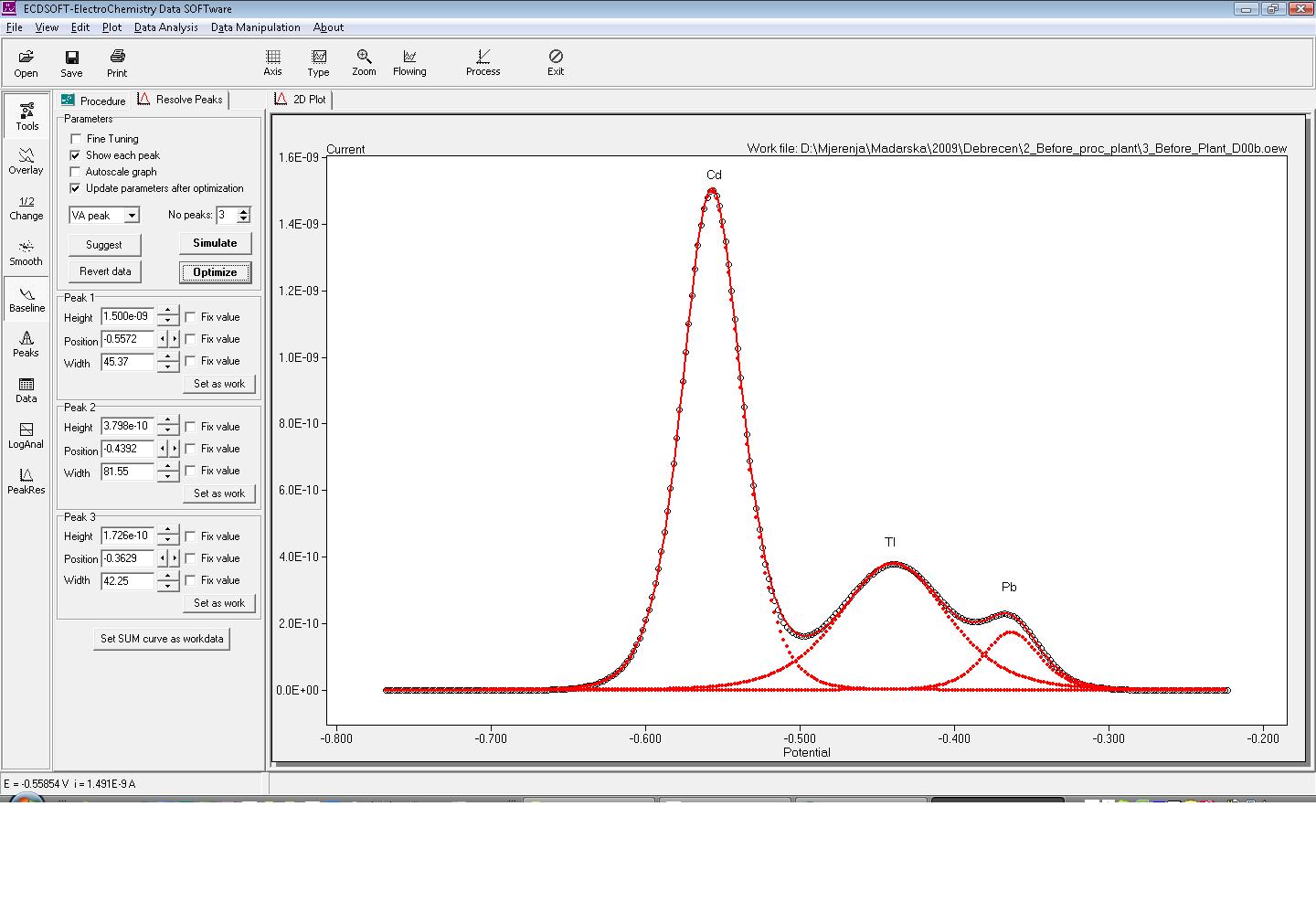Increase the No peaks spinner value
The height and width of the screenshot is (923, 1316).
click(243, 211)
